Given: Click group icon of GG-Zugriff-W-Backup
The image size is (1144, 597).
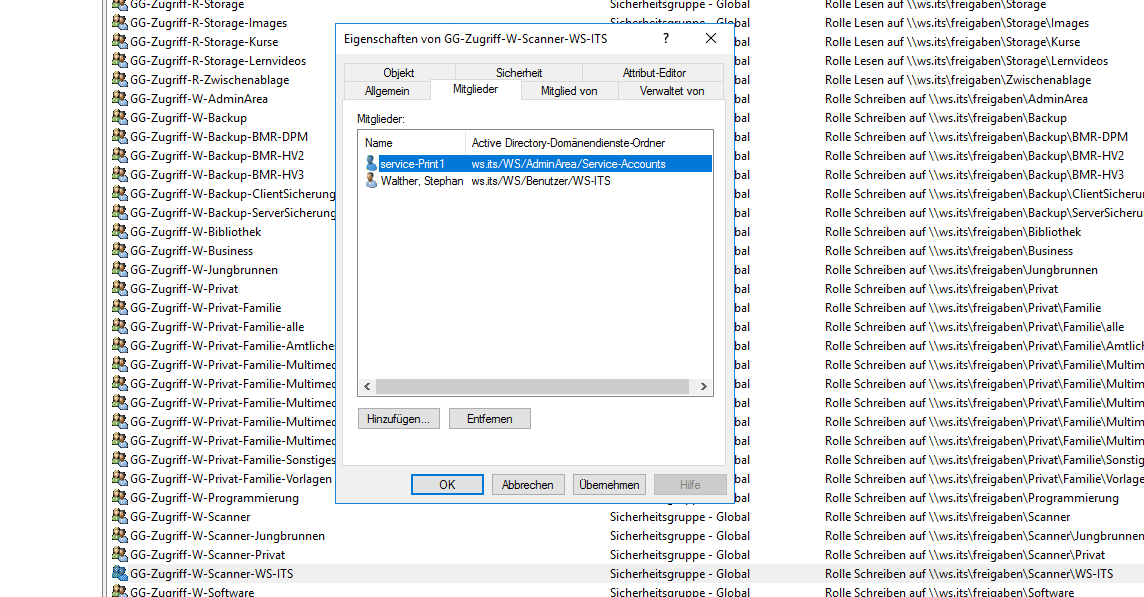Looking at the screenshot, I should coord(120,117).
